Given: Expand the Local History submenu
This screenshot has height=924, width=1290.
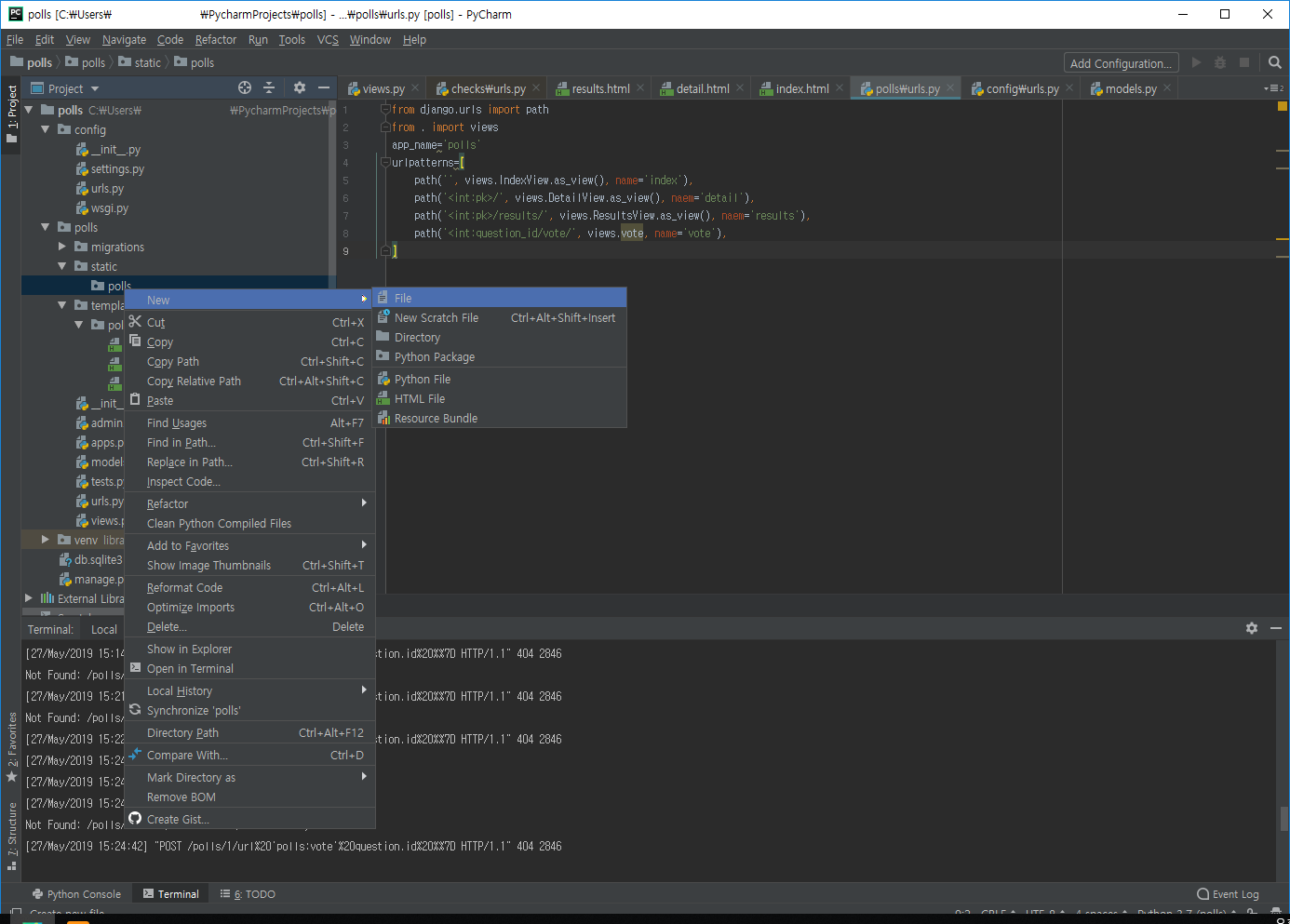Looking at the screenshot, I should (364, 690).
